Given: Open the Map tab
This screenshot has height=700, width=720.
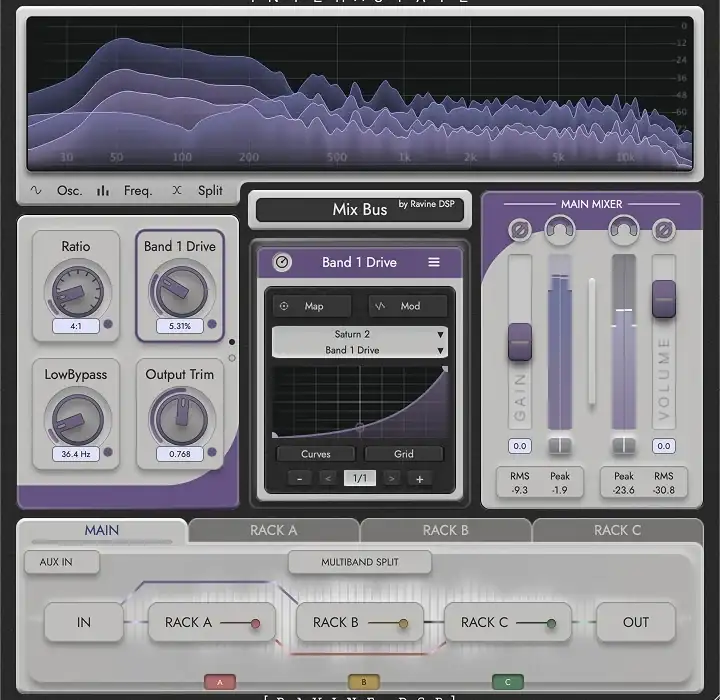Looking at the screenshot, I should (x=312, y=306).
